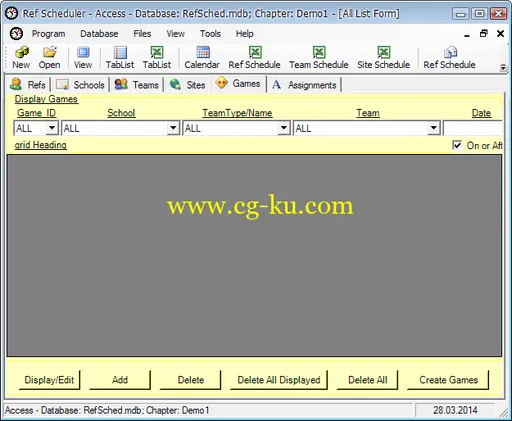Viewport: 512px width, 421px height.
Task: Click Delete All Displayed button
Action: (279, 380)
